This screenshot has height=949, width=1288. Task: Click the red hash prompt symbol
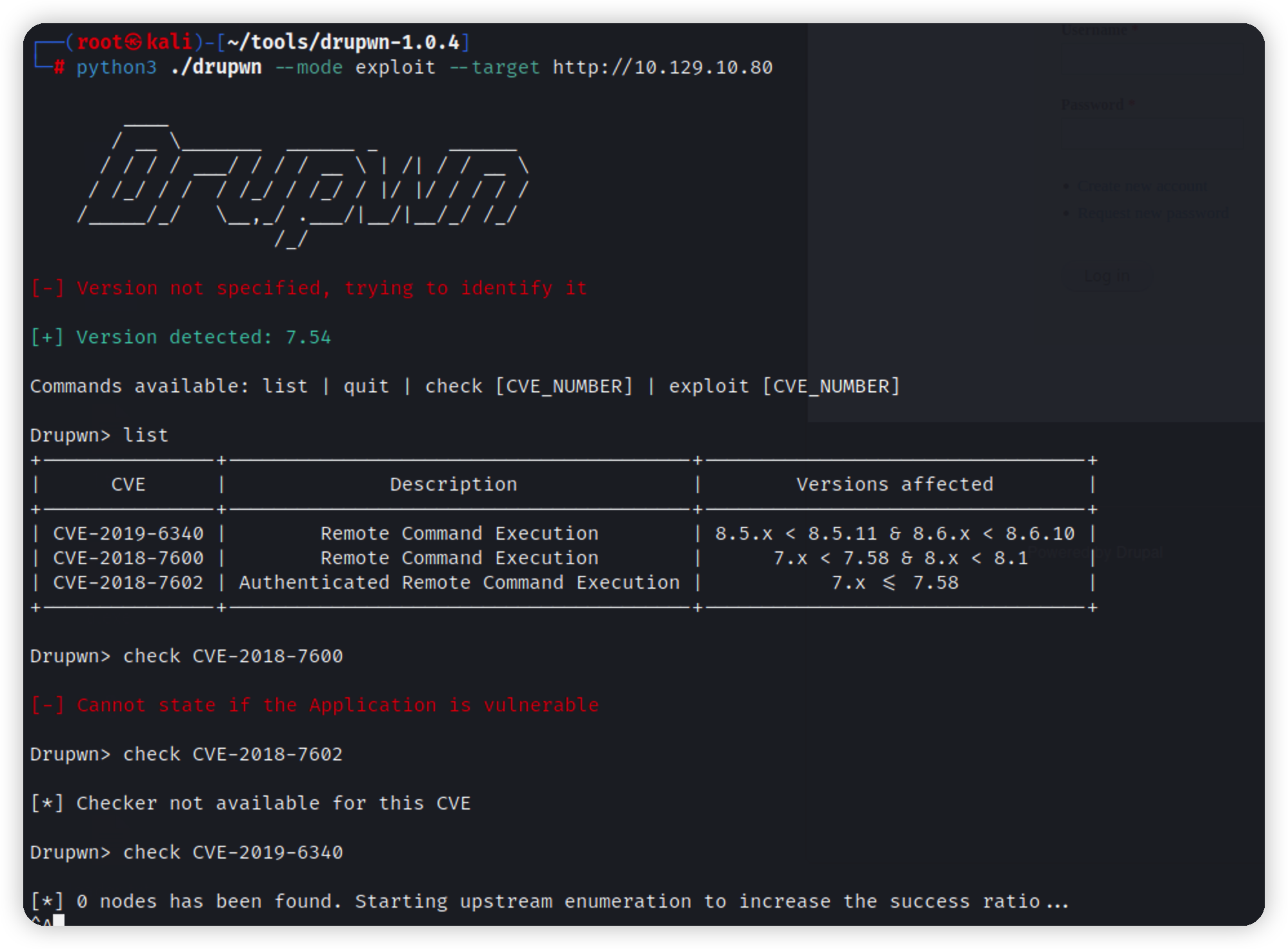[59, 68]
